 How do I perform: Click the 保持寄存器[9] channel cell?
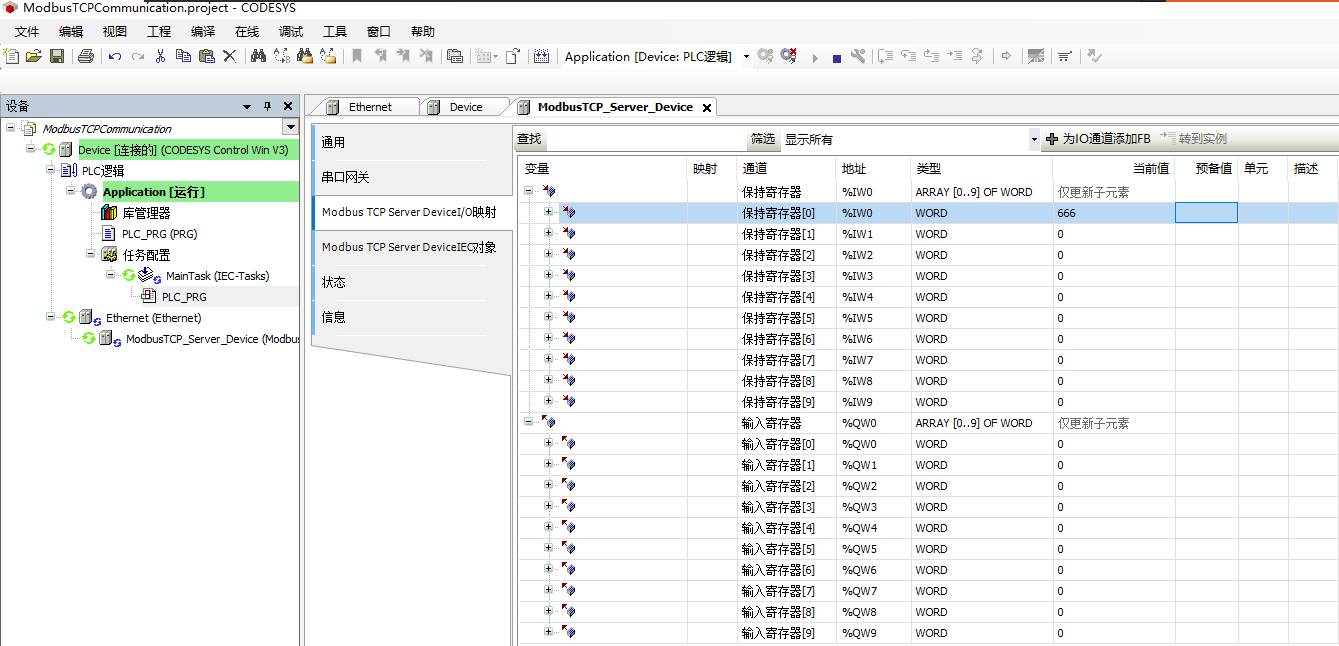pos(787,402)
